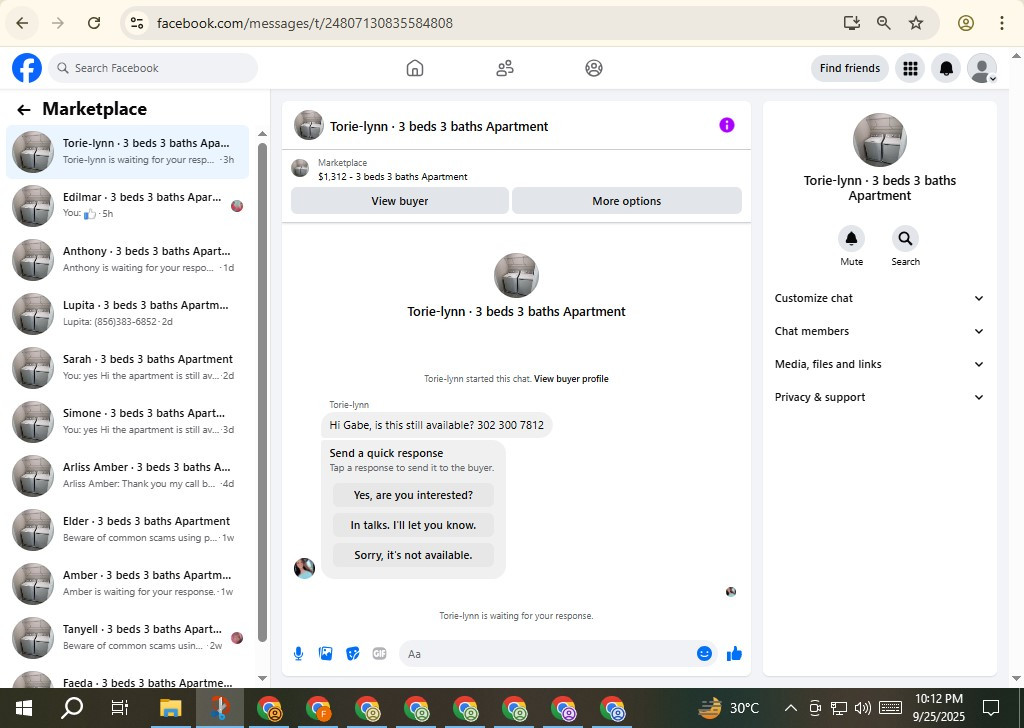
Task: Open conversation information purple icon
Action: click(726, 125)
